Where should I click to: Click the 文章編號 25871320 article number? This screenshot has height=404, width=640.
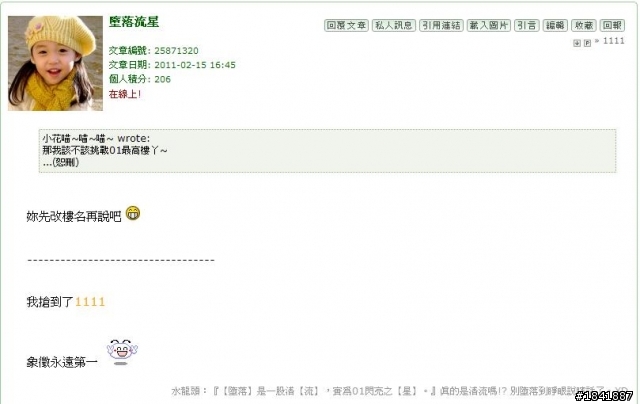(x=153, y=51)
